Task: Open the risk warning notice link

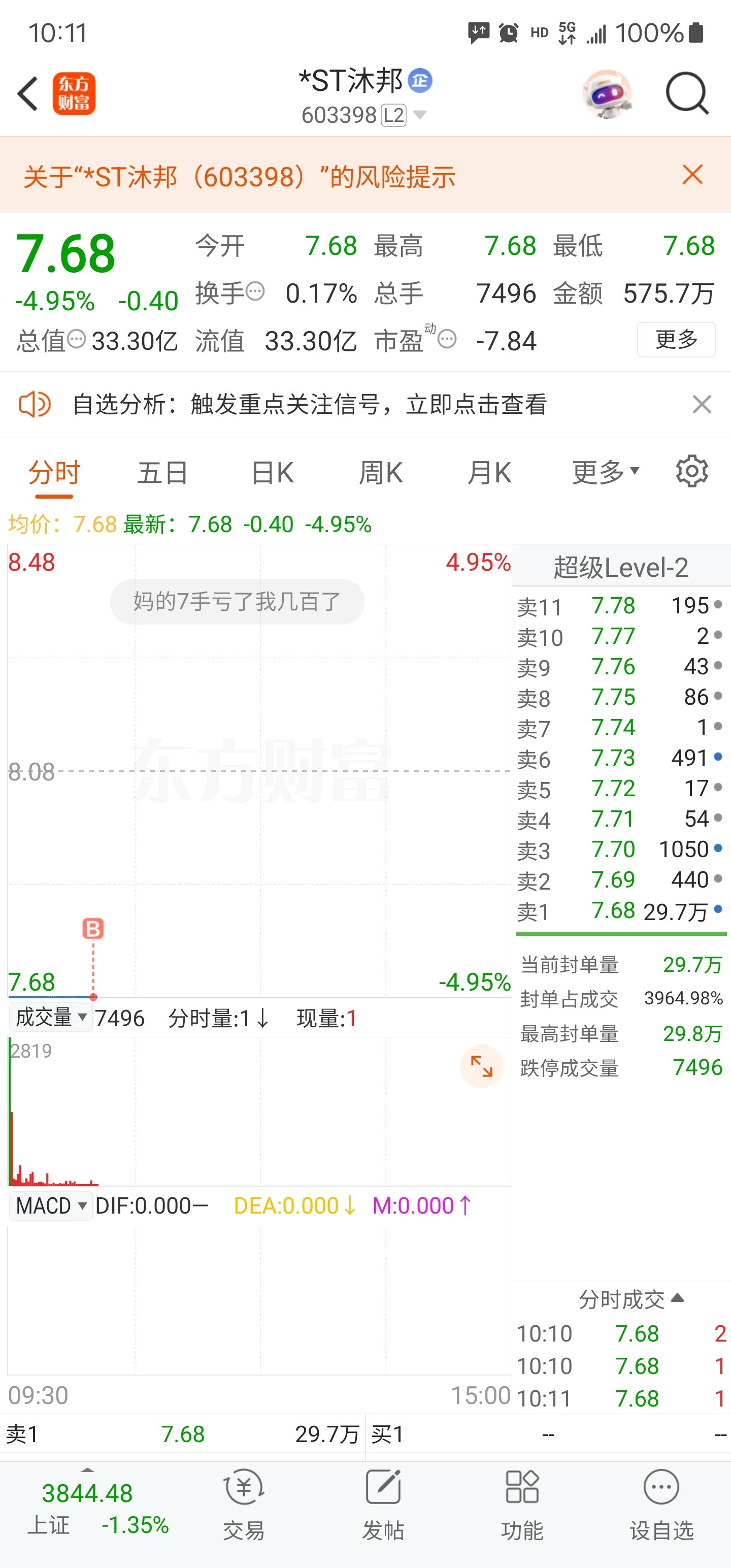Action: point(239,177)
